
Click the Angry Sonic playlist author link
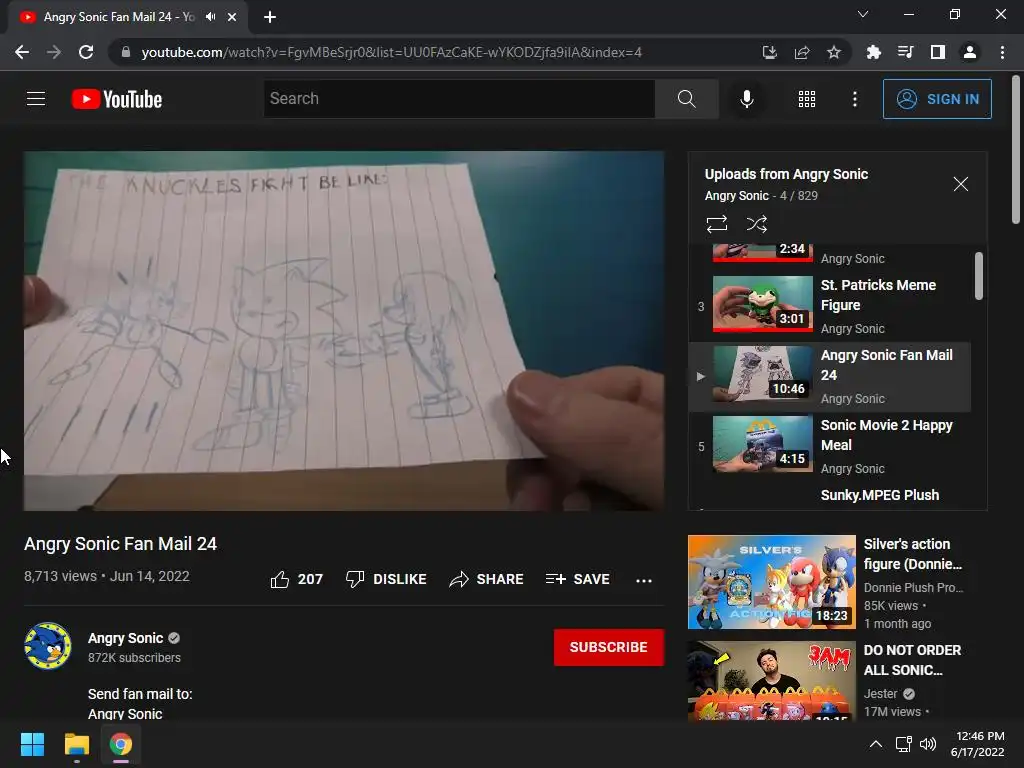737,195
